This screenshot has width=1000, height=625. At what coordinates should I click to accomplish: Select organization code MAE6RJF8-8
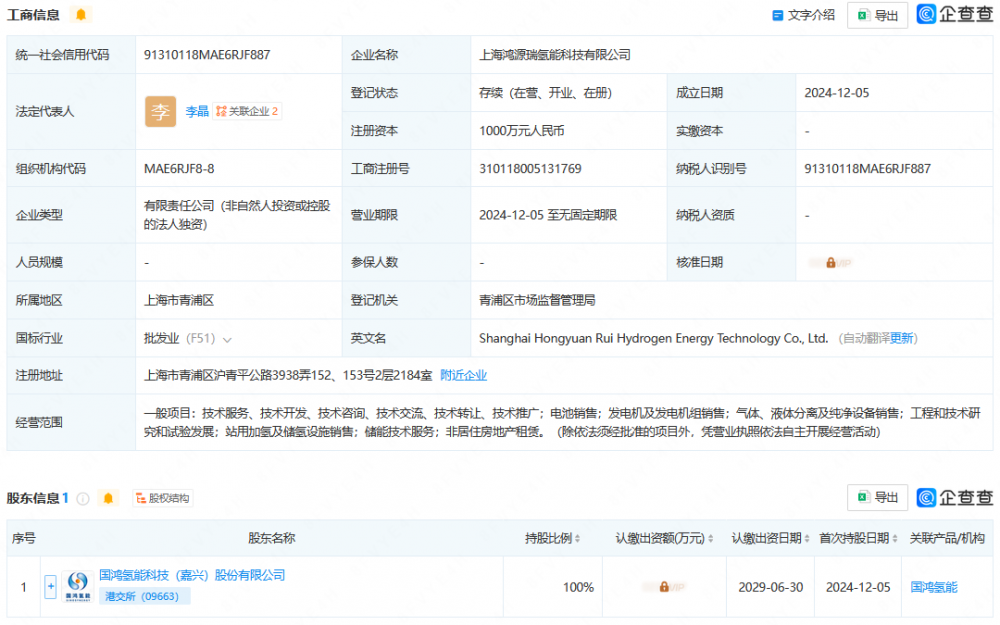click(x=179, y=169)
